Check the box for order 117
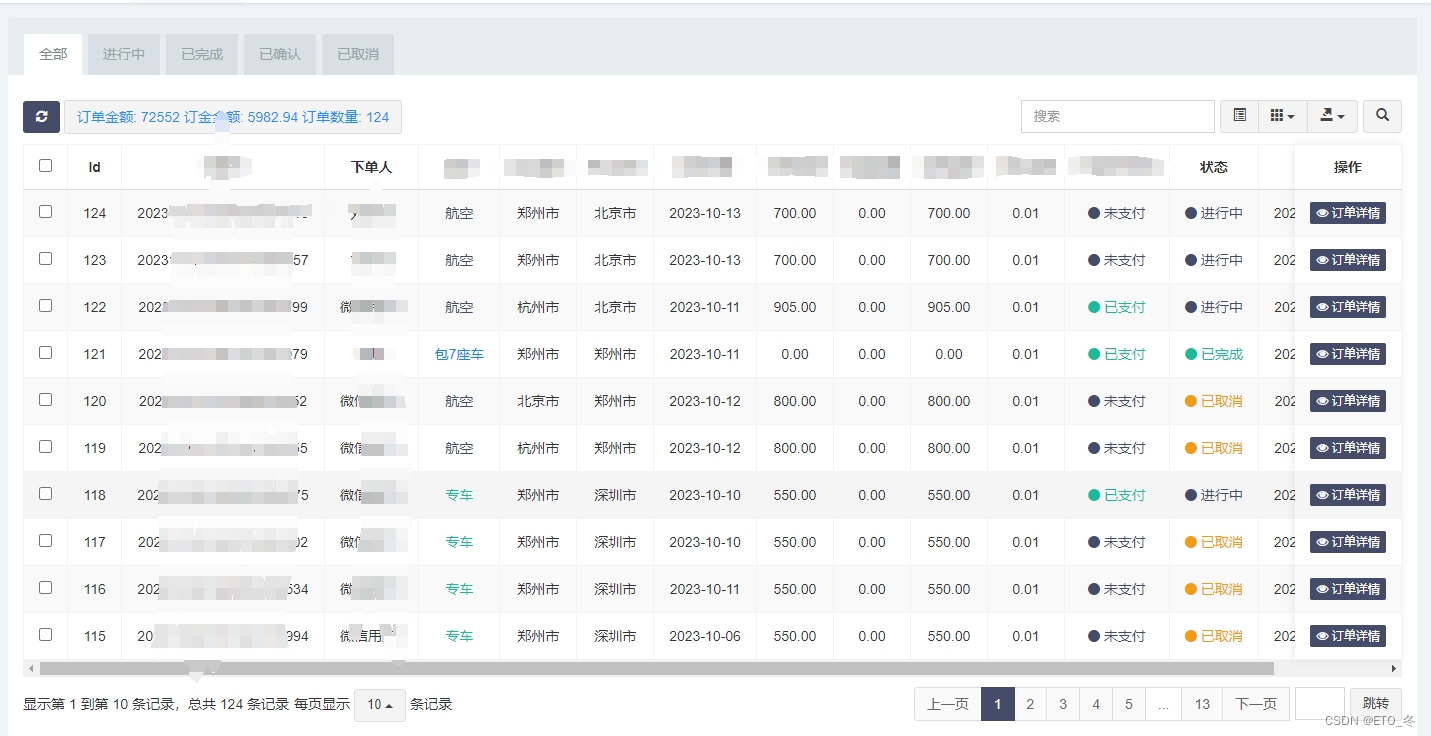 [x=45, y=541]
